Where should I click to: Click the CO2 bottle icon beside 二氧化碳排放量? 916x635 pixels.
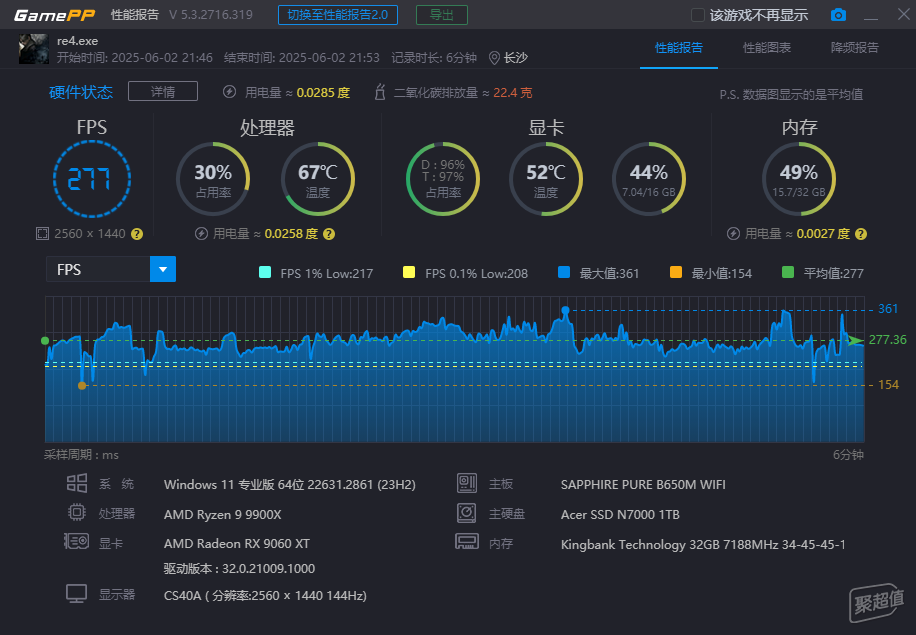click(380, 92)
